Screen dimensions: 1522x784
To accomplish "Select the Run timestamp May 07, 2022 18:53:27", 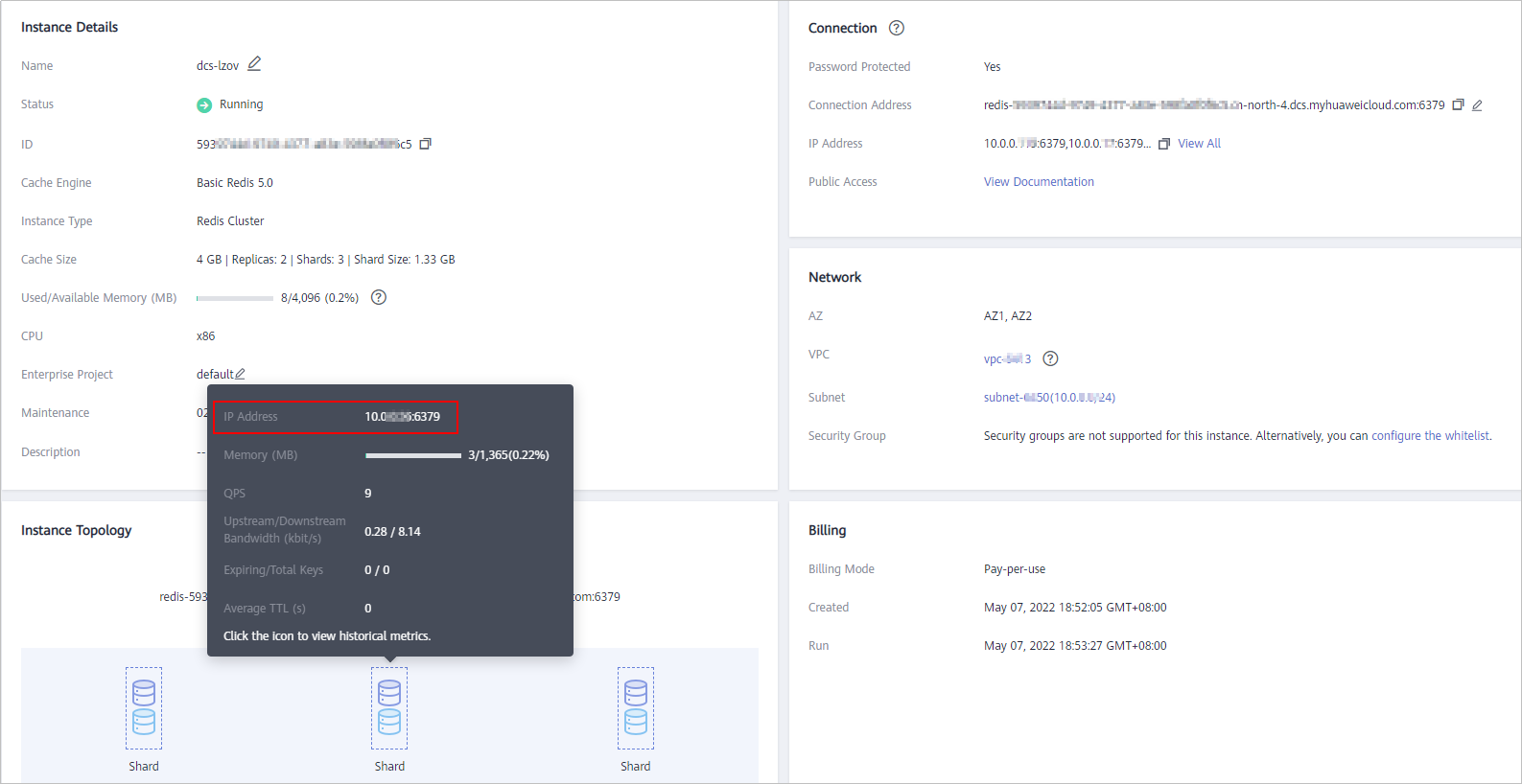I will click(x=1075, y=646).
